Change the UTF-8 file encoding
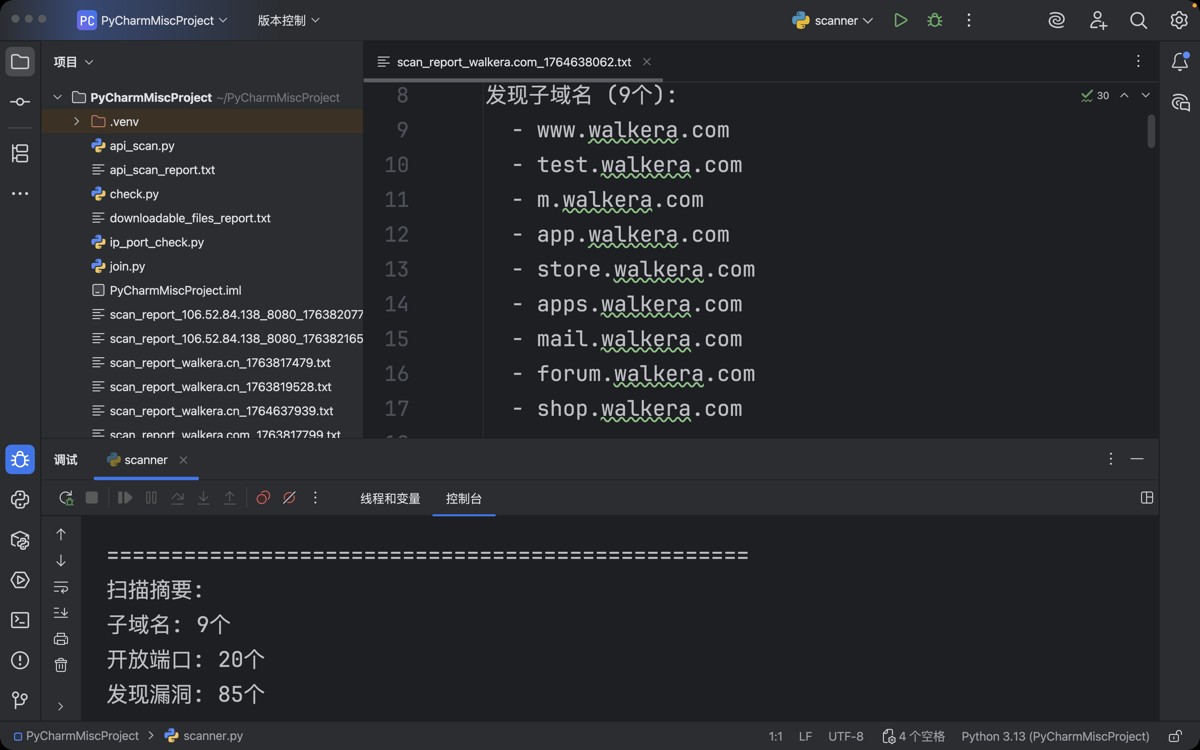 tap(847, 736)
